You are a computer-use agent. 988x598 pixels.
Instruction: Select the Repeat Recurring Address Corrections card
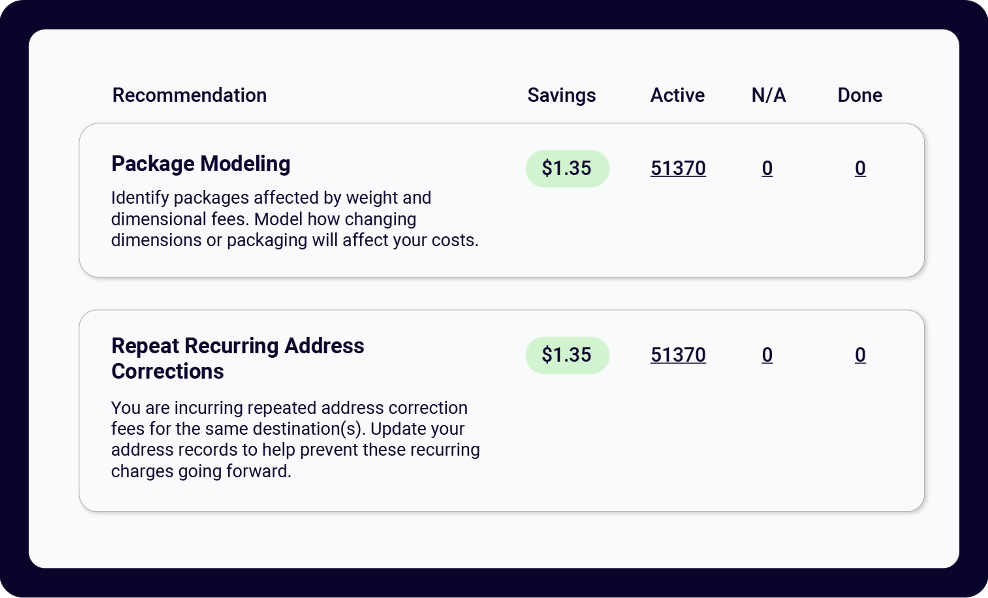click(700, 450)
